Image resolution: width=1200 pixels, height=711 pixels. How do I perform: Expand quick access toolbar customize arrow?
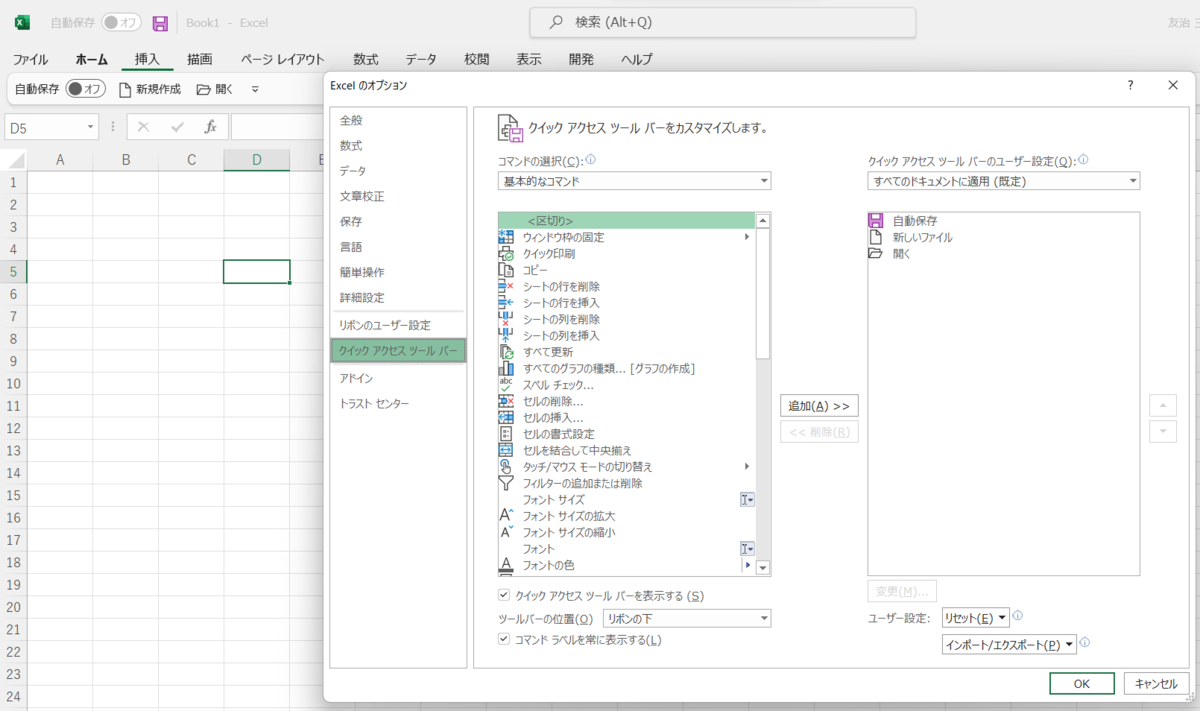pos(255,89)
